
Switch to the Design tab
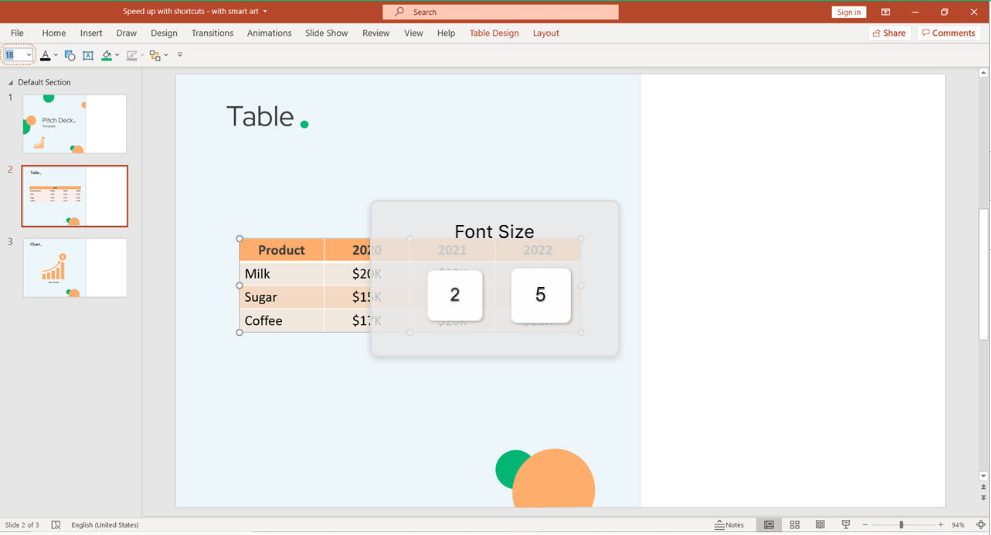pos(164,33)
